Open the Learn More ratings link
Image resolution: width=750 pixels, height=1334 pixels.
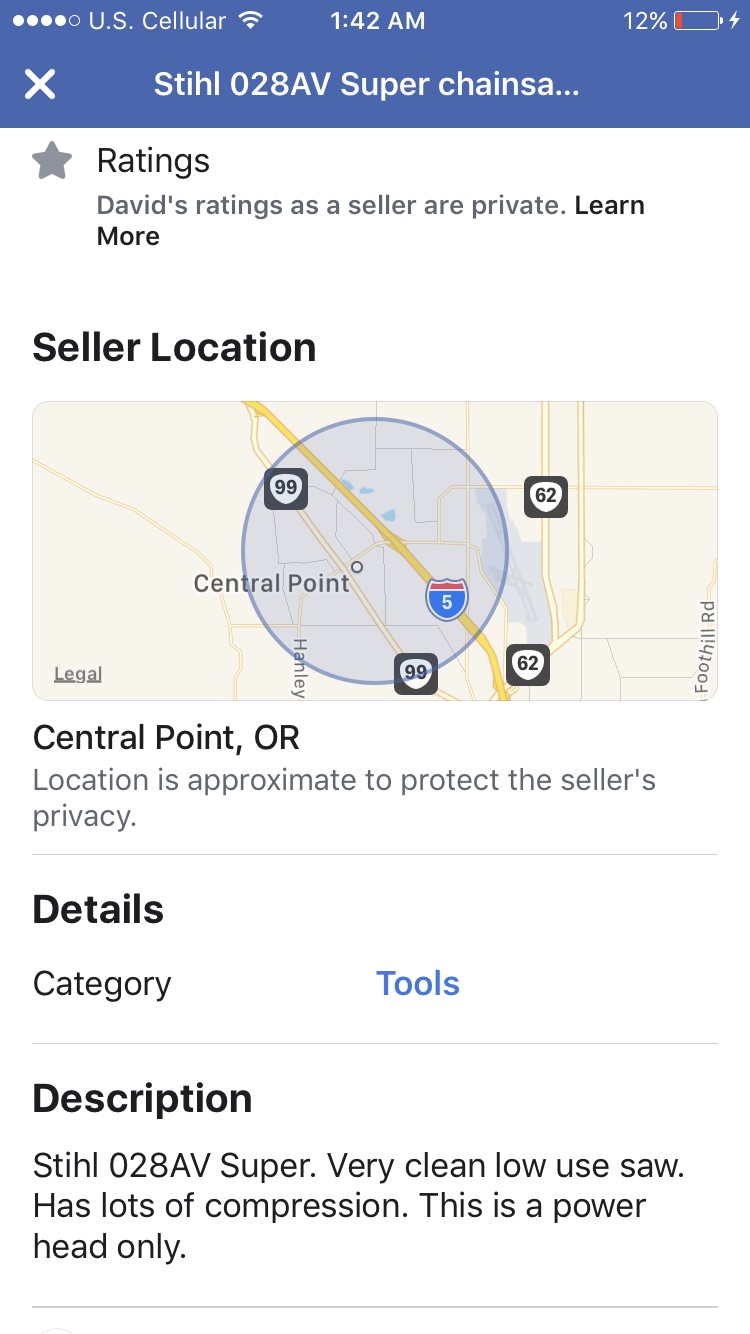click(371, 221)
